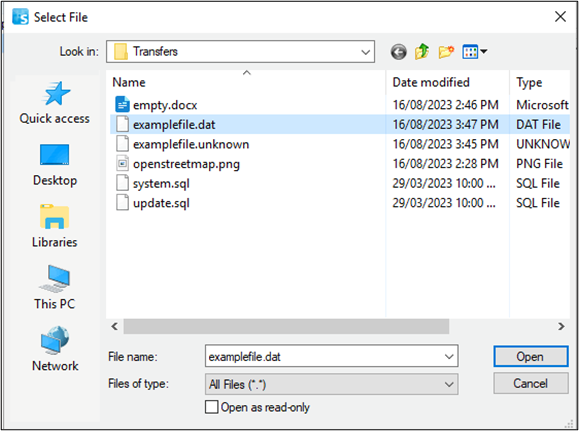Open Quick access in the sidebar
579x431 pixels.
(55, 103)
